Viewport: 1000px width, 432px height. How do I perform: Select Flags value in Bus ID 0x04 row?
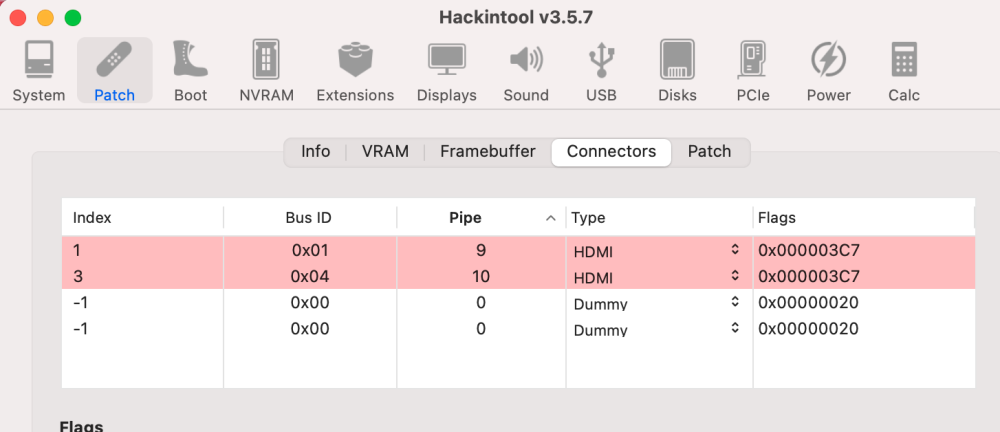[x=809, y=276]
